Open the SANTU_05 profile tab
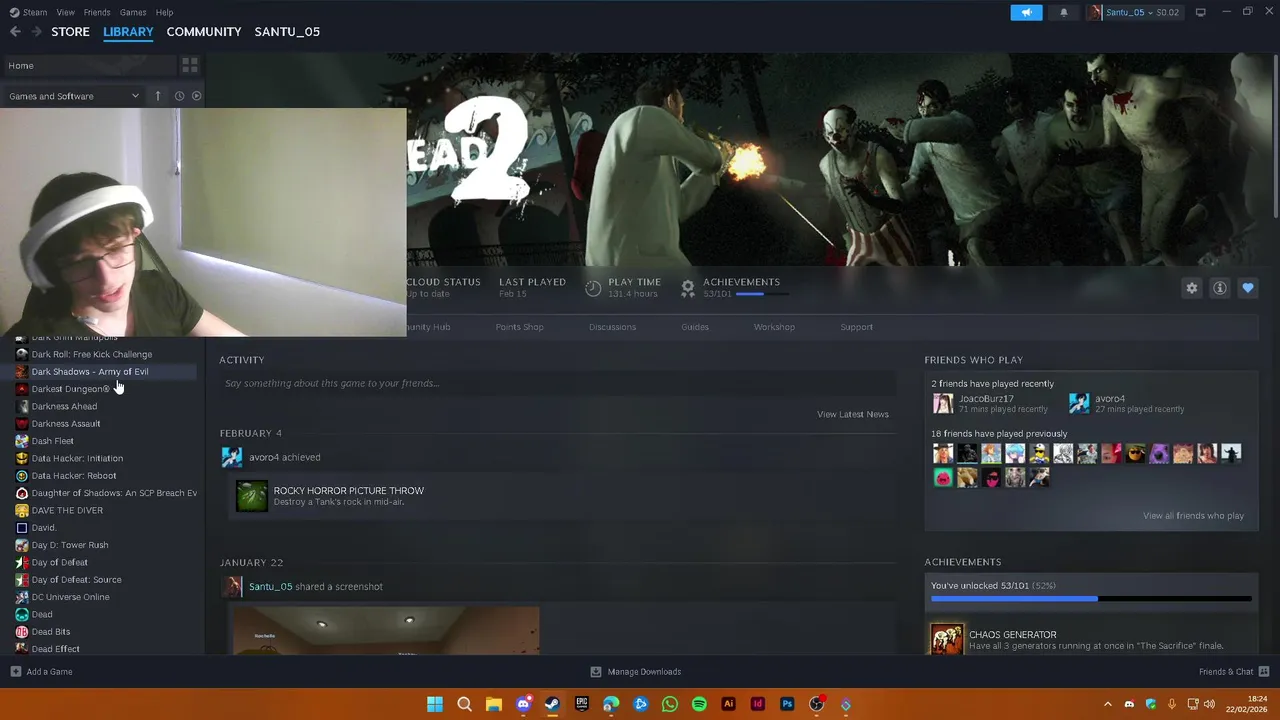The image size is (1280, 720). 287,32
